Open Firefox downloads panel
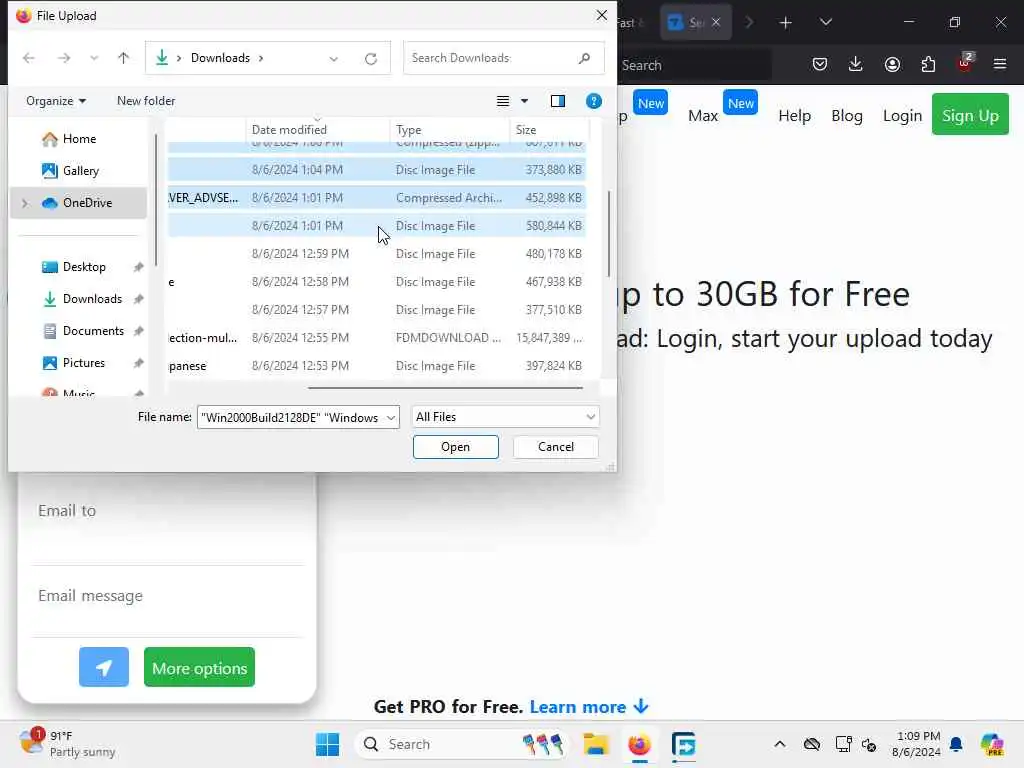Screen dimensions: 1024x768 pyautogui.click(x=856, y=64)
